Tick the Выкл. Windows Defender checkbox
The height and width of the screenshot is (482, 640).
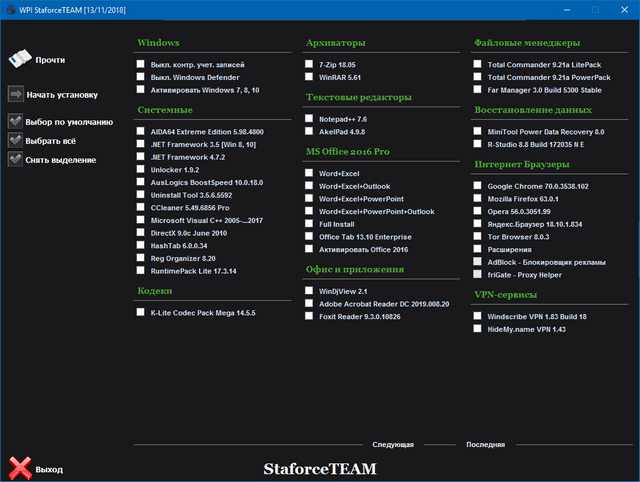(x=142, y=77)
